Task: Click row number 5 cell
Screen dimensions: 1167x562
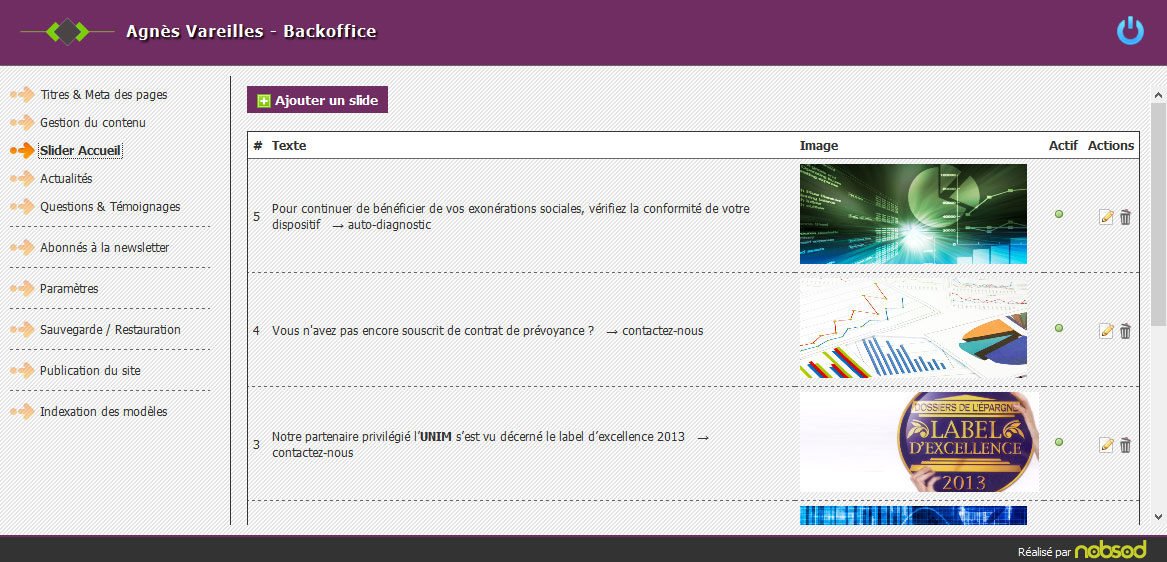Action: (x=257, y=217)
